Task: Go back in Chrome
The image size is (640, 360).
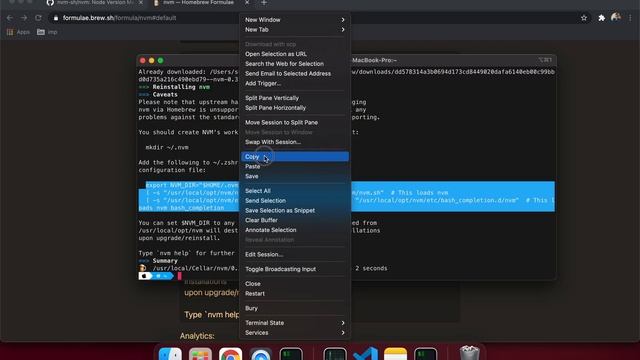Action: point(10,18)
